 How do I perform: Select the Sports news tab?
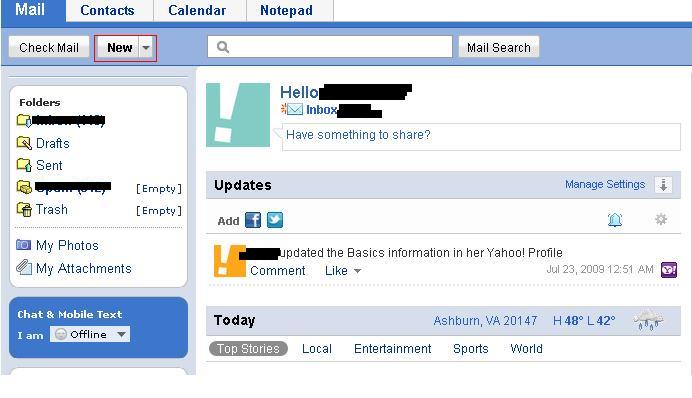471,349
